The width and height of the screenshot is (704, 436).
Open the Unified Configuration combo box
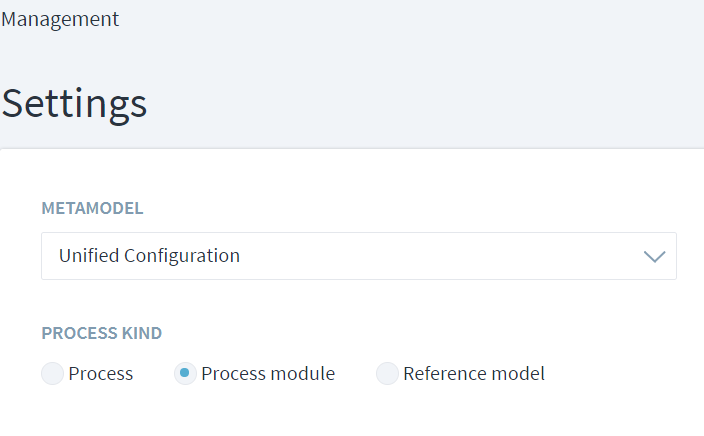pyautogui.click(x=358, y=256)
